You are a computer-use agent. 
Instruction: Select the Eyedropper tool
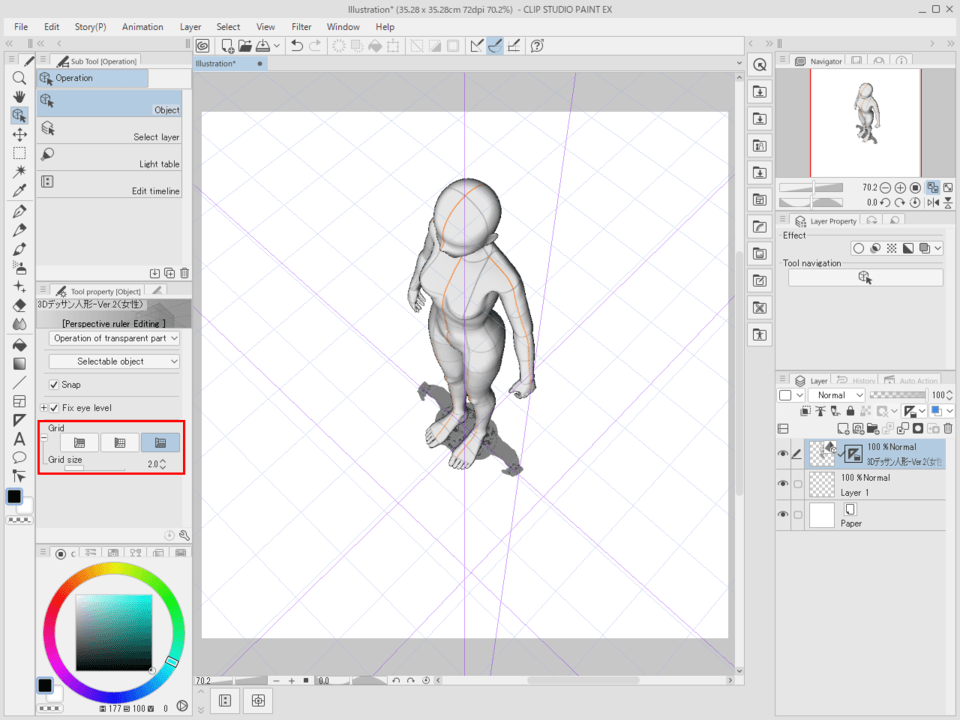[x=18, y=189]
